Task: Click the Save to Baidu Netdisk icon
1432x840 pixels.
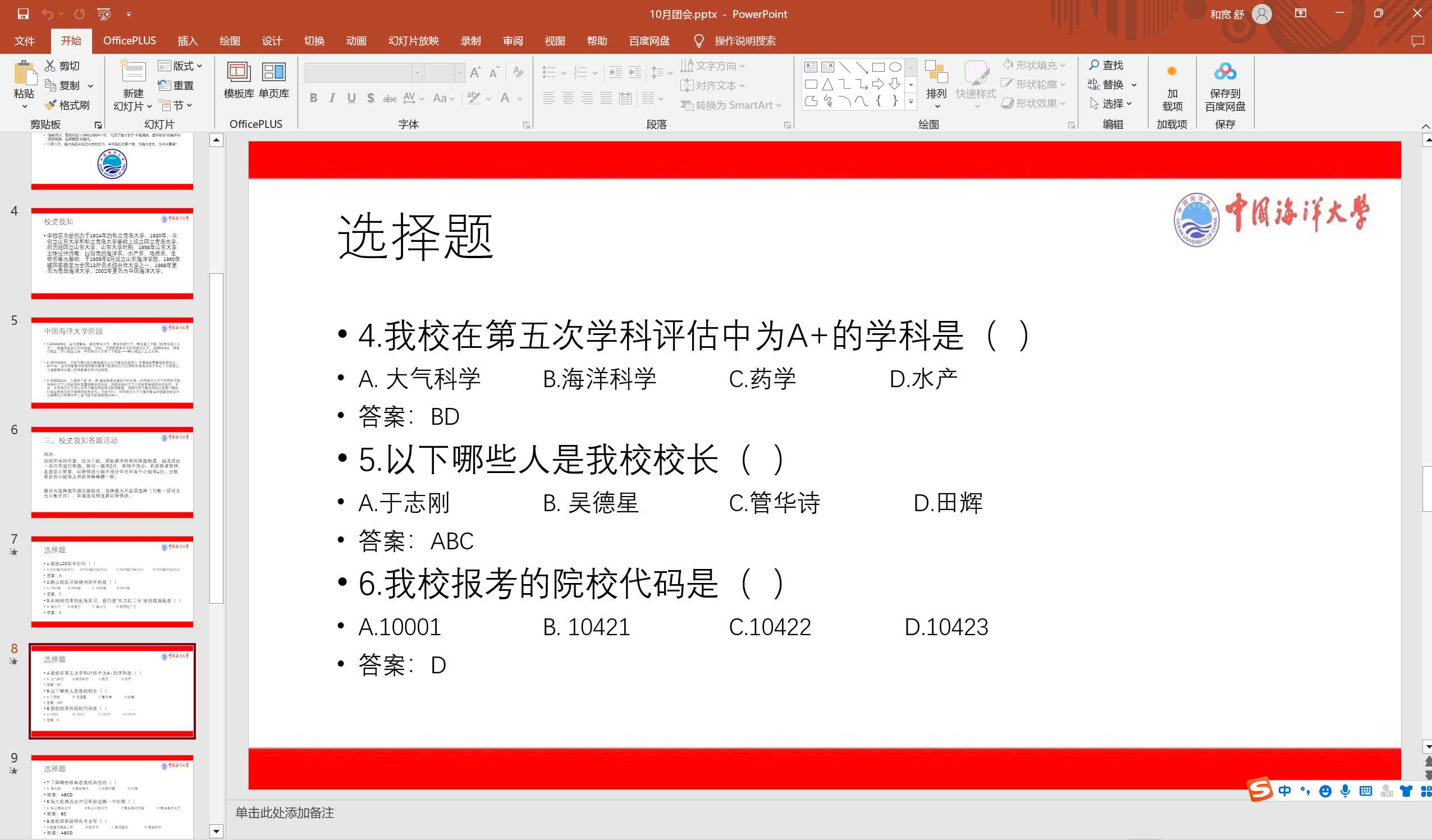Action: (1225, 73)
